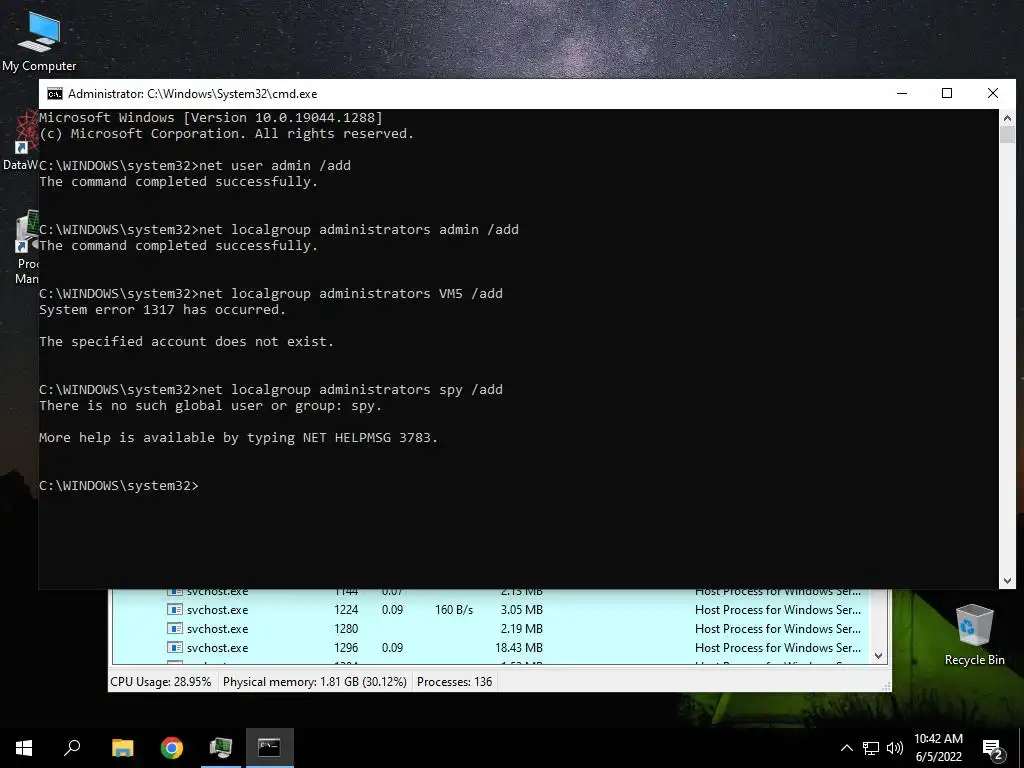Click the empty C:\WINDOWS\system32> prompt

pyautogui.click(x=119, y=486)
